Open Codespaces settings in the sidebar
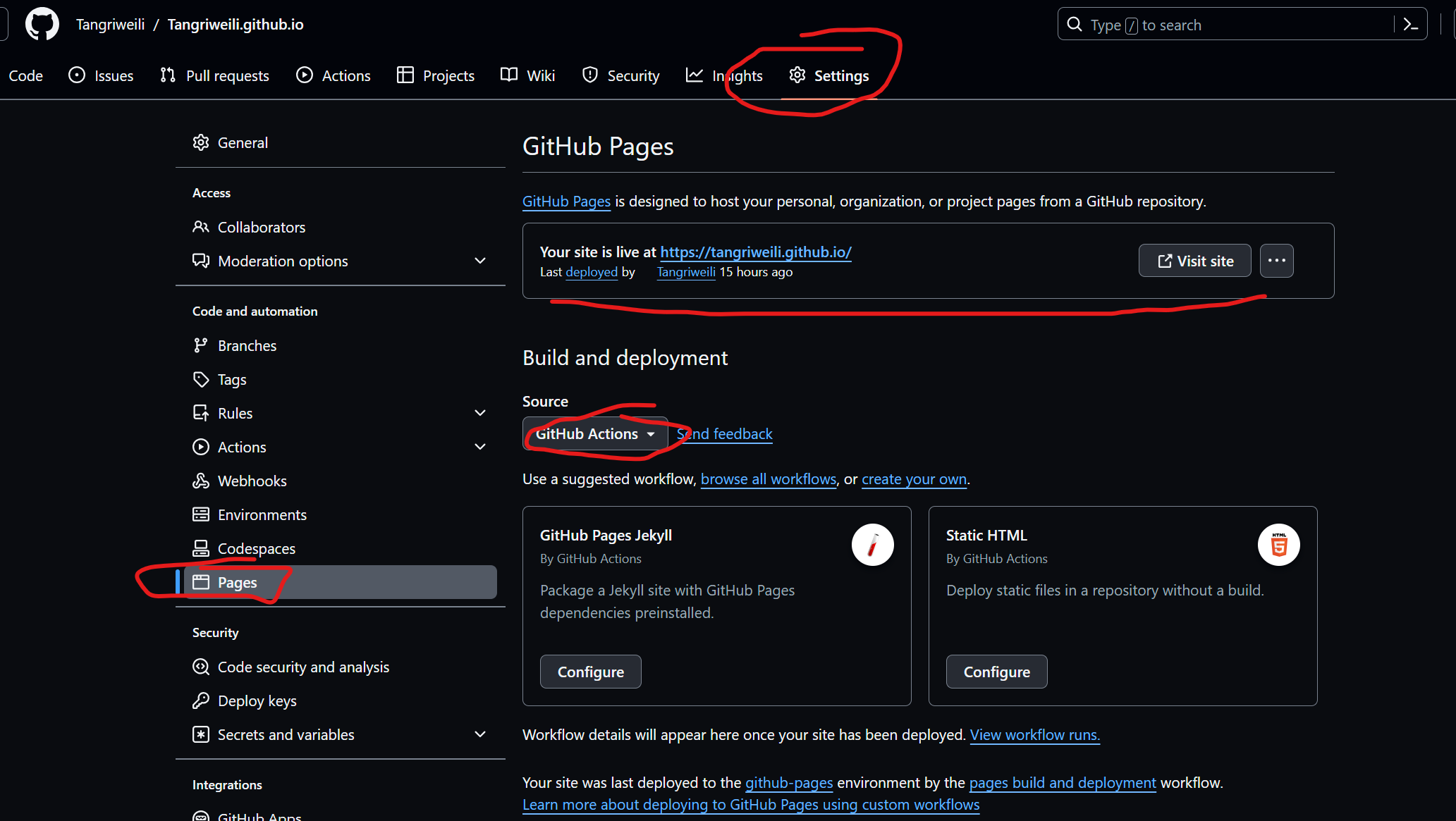This screenshot has height=821, width=1456. (256, 549)
